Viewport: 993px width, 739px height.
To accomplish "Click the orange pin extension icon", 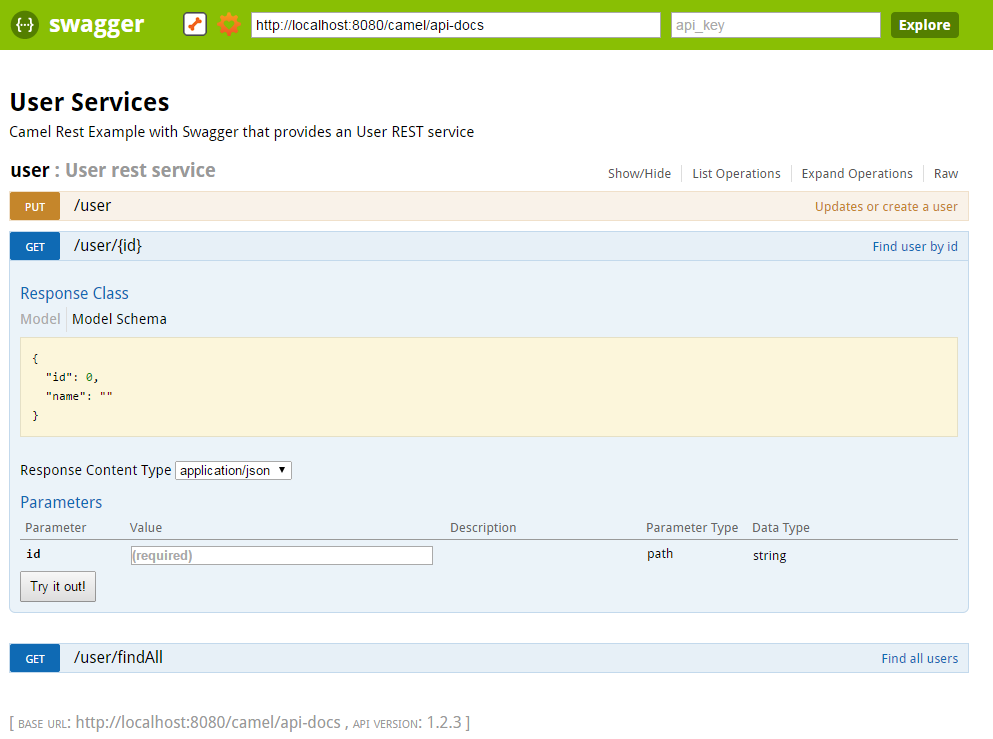I will [x=195, y=25].
